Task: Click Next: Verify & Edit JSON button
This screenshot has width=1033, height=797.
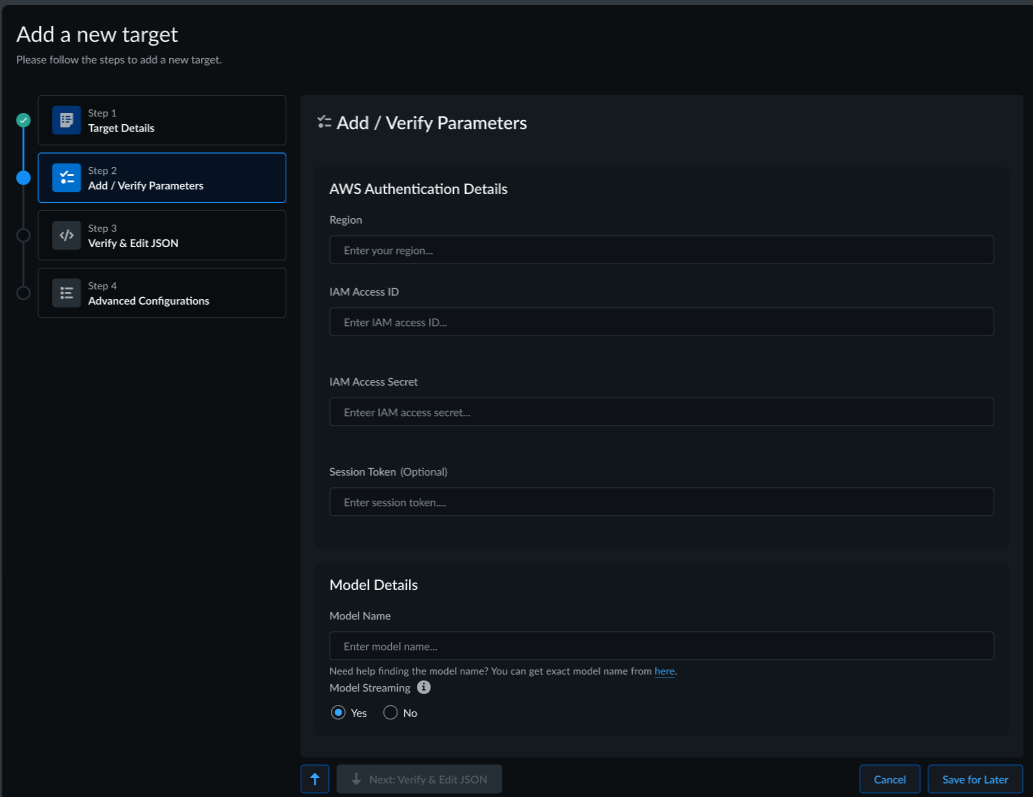Action: coord(419,779)
